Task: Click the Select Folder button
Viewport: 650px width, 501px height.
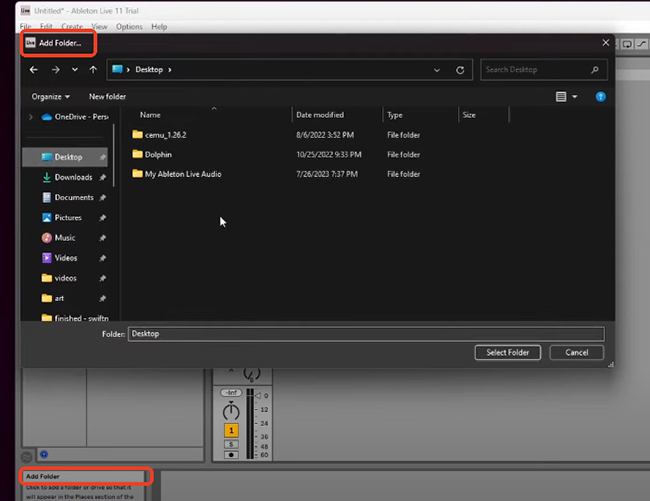Action: click(507, 353)
